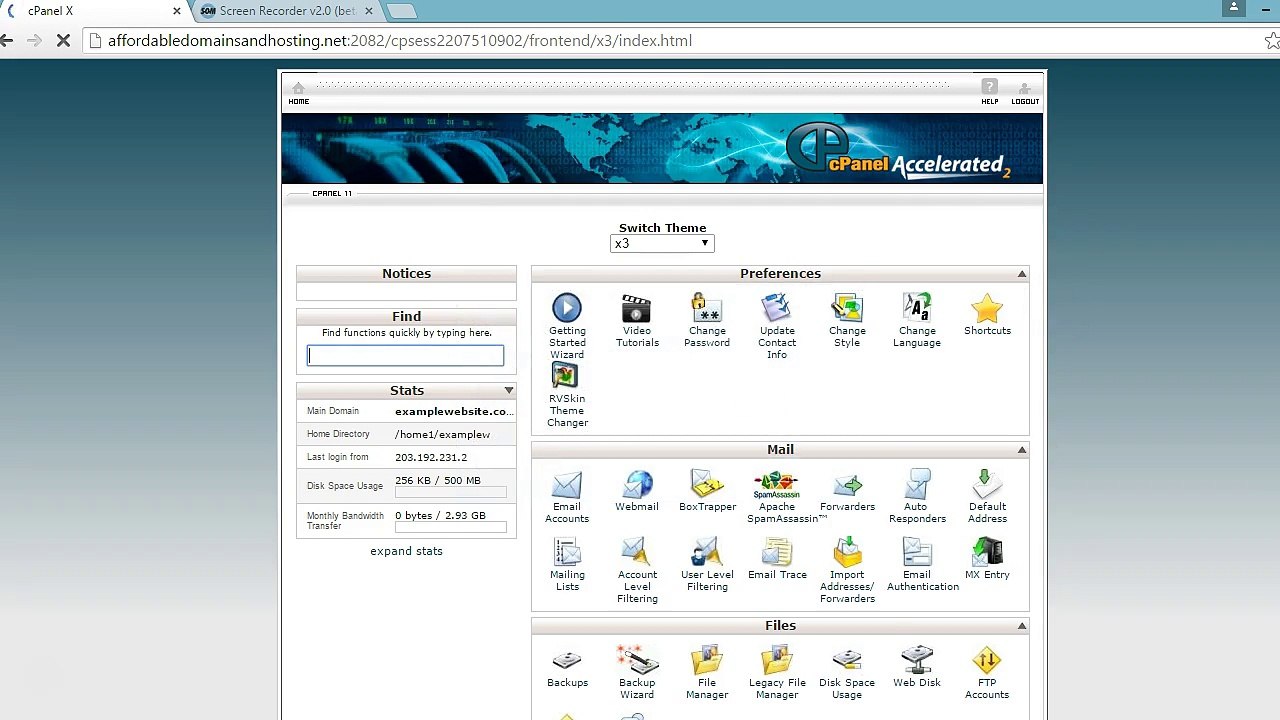This screenshot has height=720, width=1280.
Task: Close the Screen Recorder tab
Action: coord(369,11)
